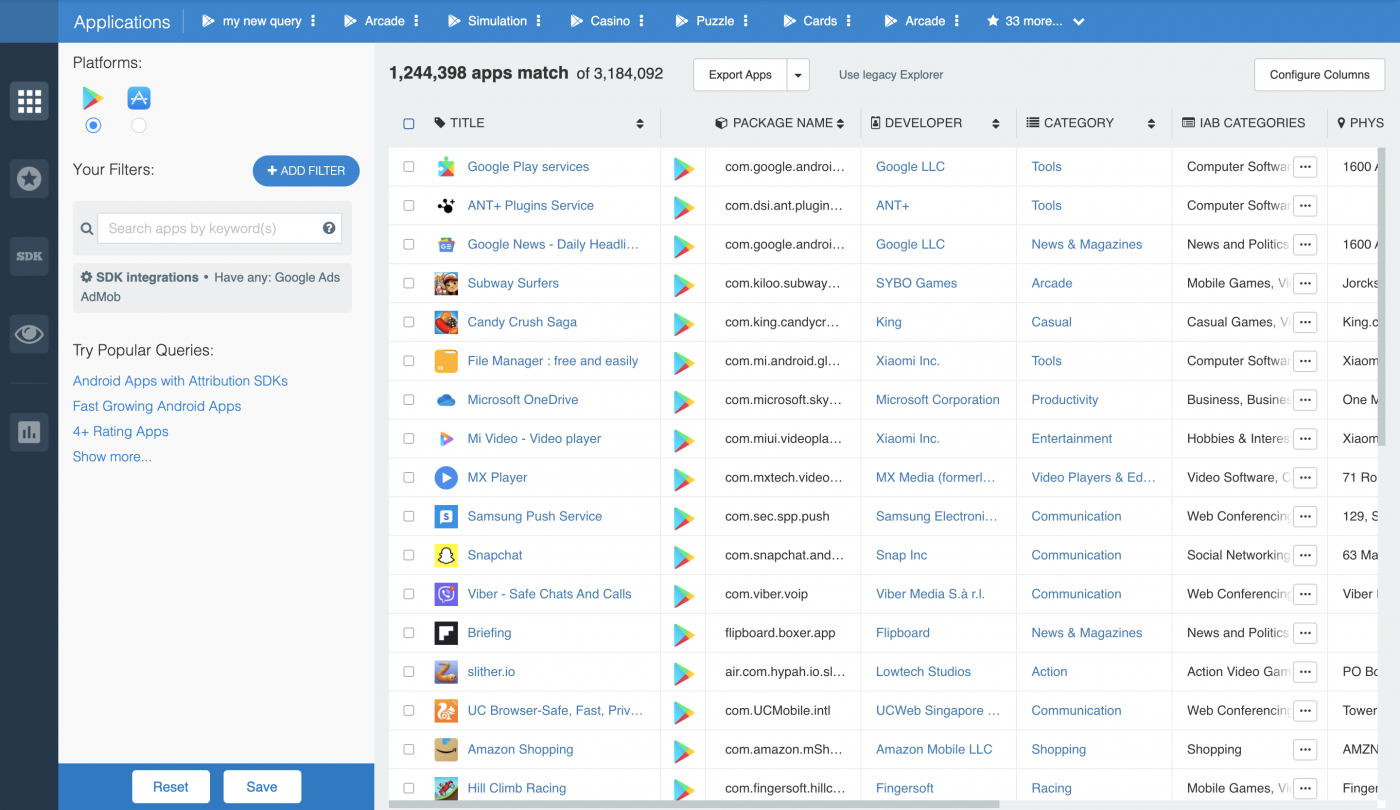The width and height of the screenshot is (1400, 810).
Task: Click the Export Apps button
Action: pos(740,75)
